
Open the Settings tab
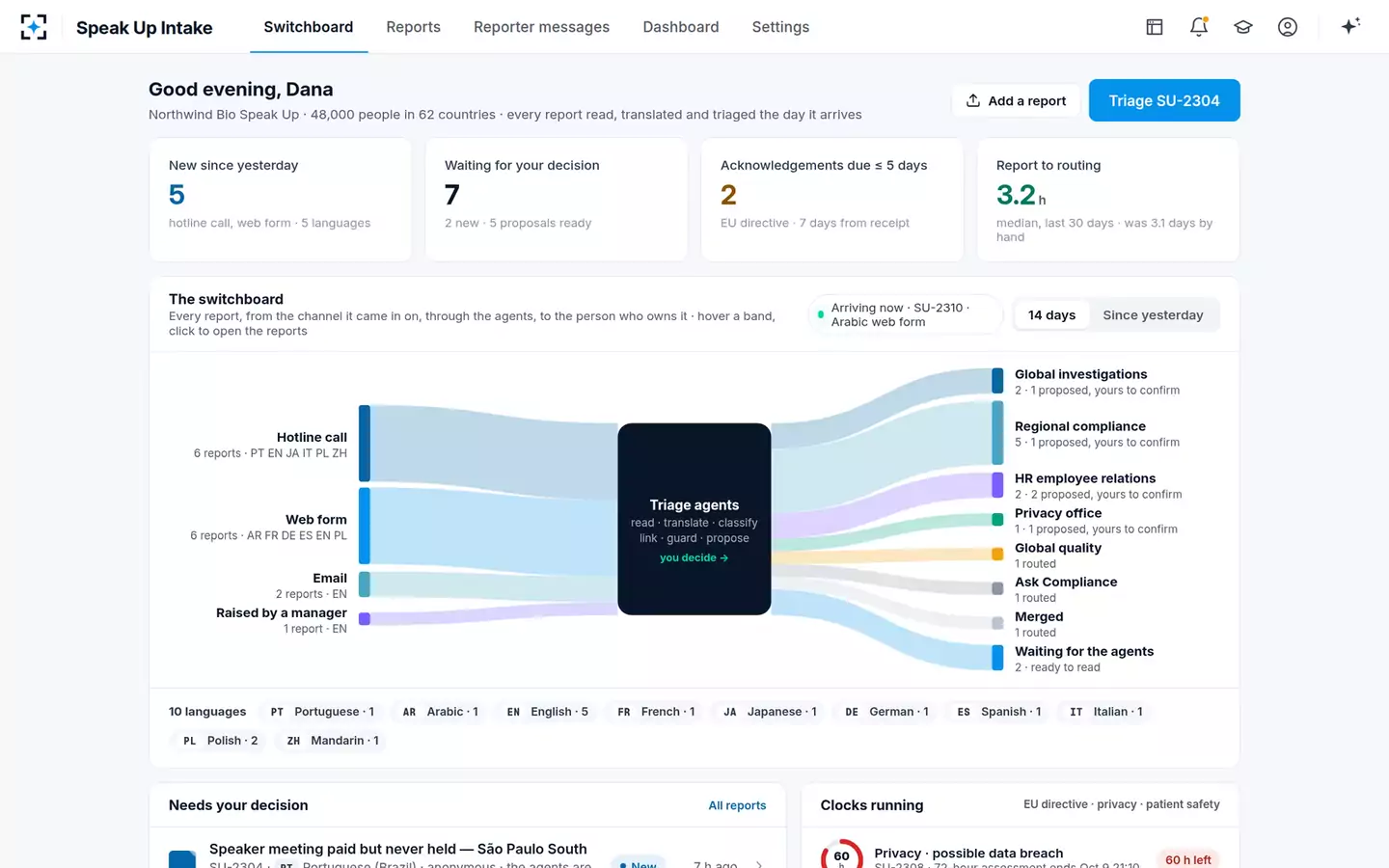(780, 27)
